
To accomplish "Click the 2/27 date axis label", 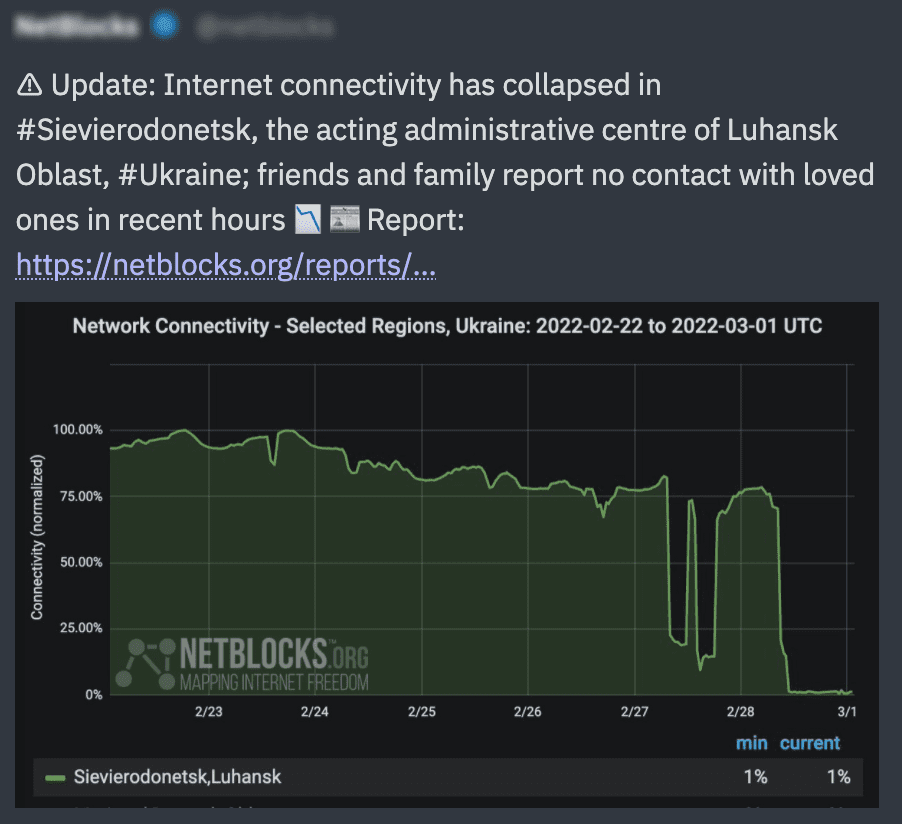I will tap(635, 712).
